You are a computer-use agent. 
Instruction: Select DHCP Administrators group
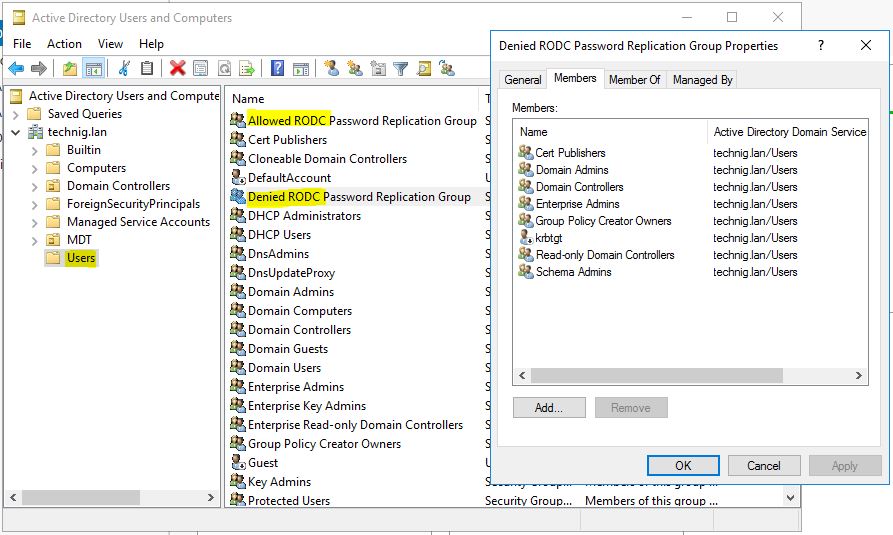coord(296,216)
